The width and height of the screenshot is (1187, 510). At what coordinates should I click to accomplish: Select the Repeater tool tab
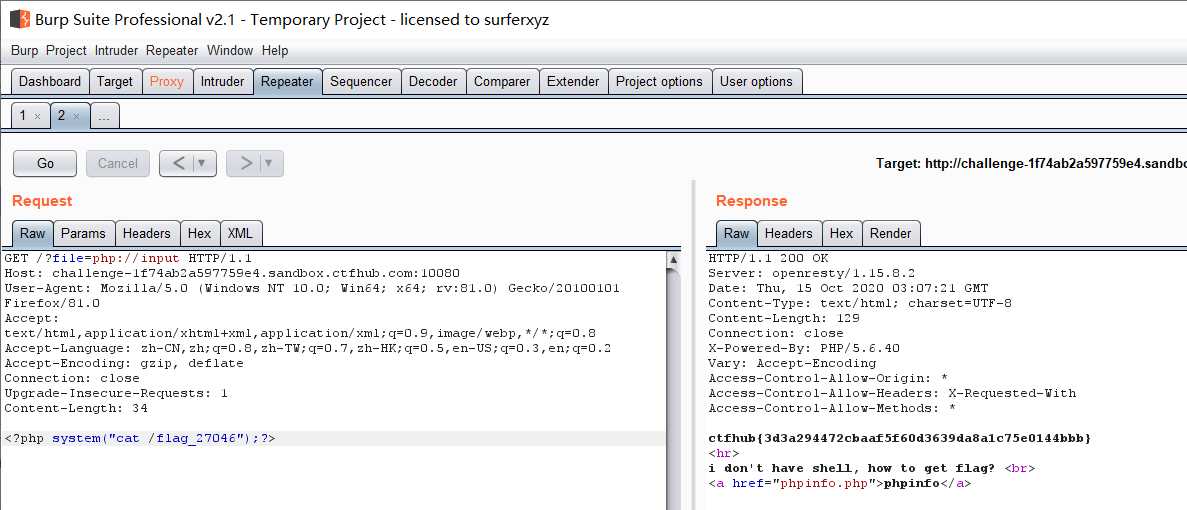click(x=288, y=82)
